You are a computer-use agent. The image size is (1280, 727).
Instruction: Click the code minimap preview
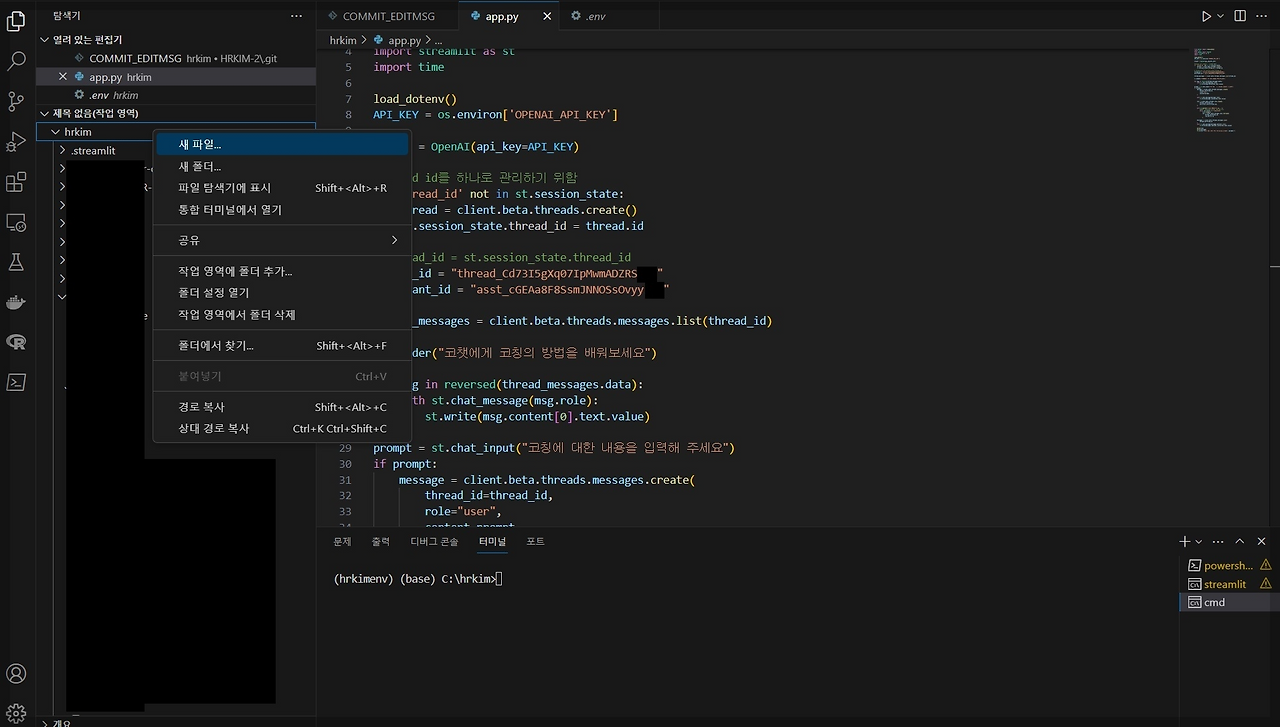coord(1215,90)
